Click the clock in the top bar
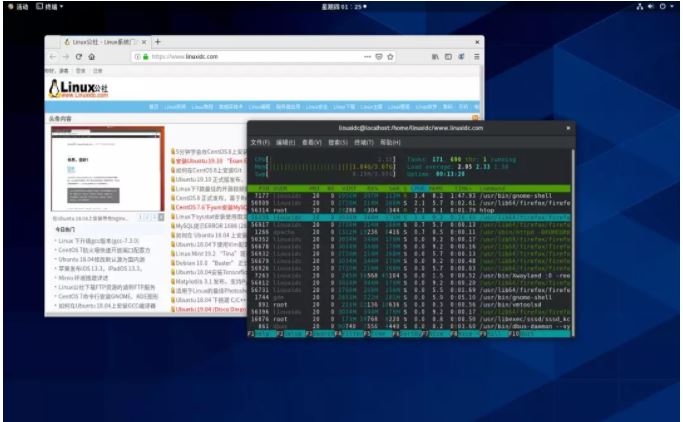683x422 pixels. (x=340, y=6)
